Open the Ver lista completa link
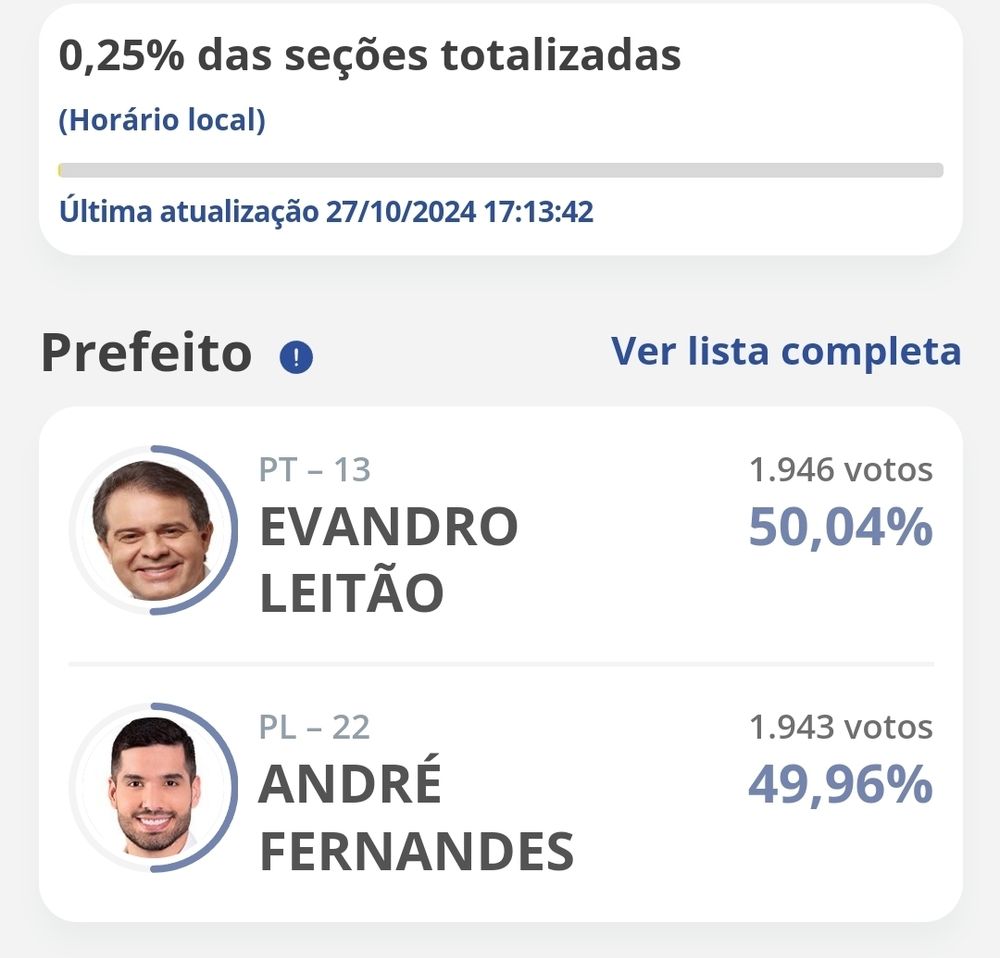The width and height of the screenshot is (1000, 958). click(786, 352)
